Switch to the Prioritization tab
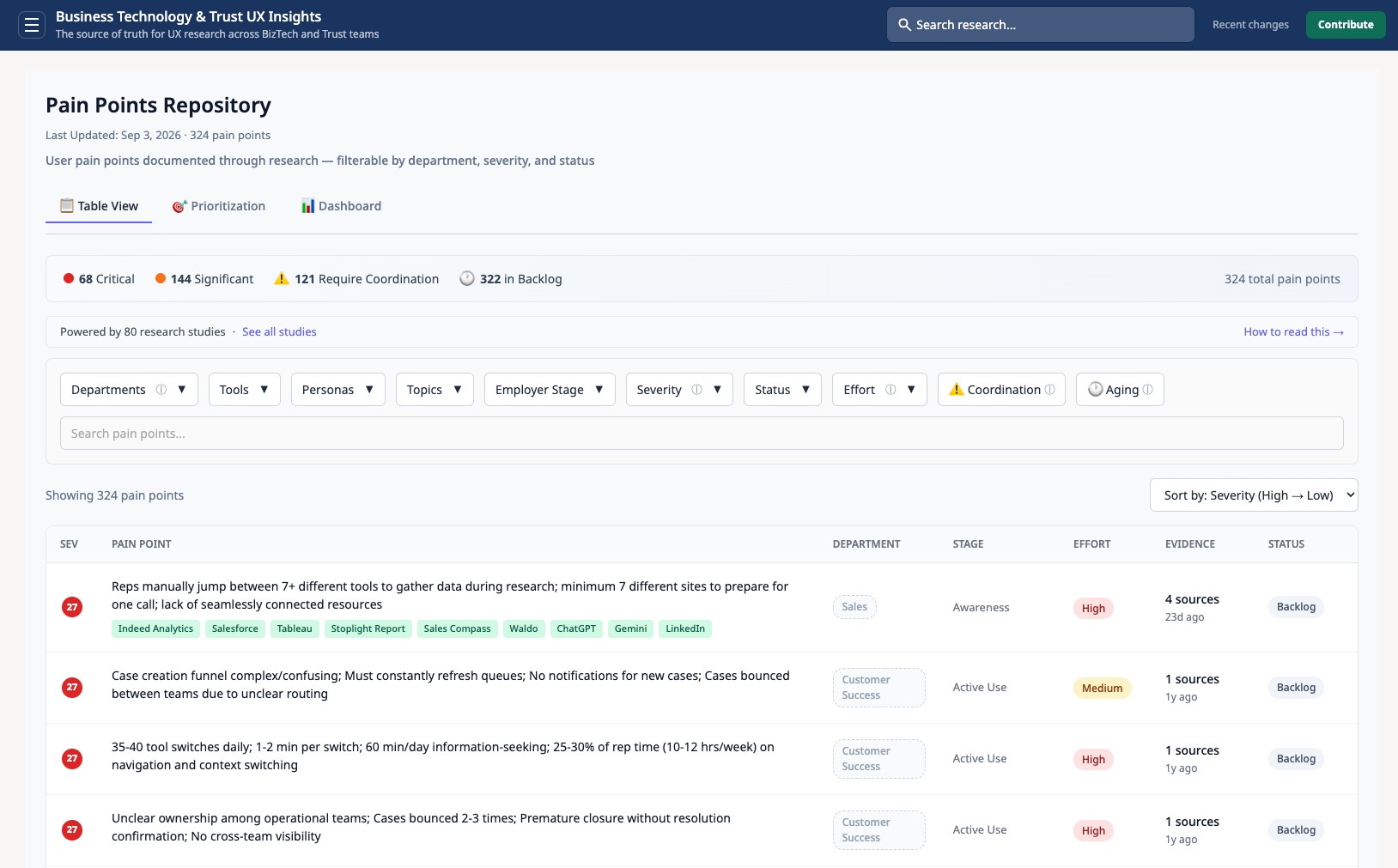Screen dimensions: 1398x868 tap(219, 206)
